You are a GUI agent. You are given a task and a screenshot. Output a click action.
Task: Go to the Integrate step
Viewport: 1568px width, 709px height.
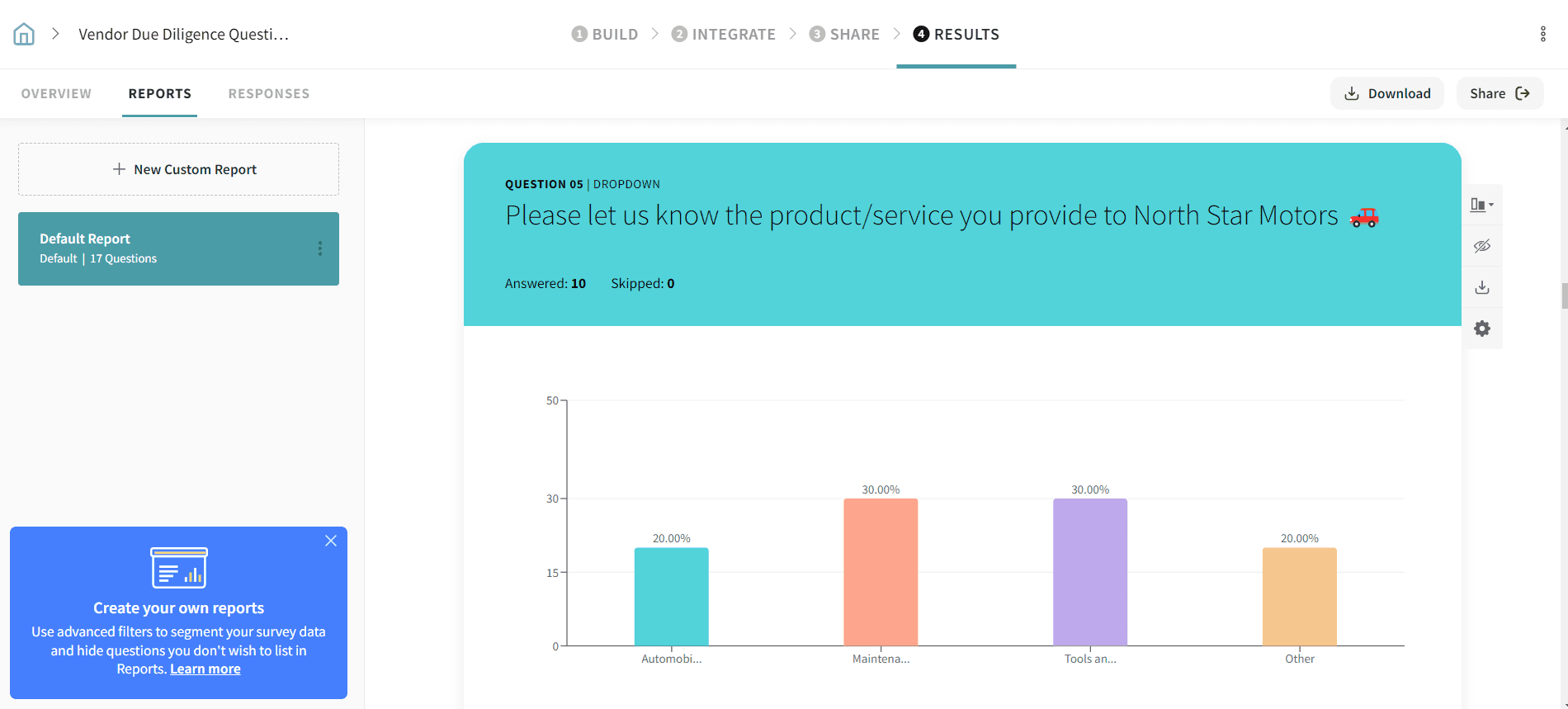(x=724, y=34)
